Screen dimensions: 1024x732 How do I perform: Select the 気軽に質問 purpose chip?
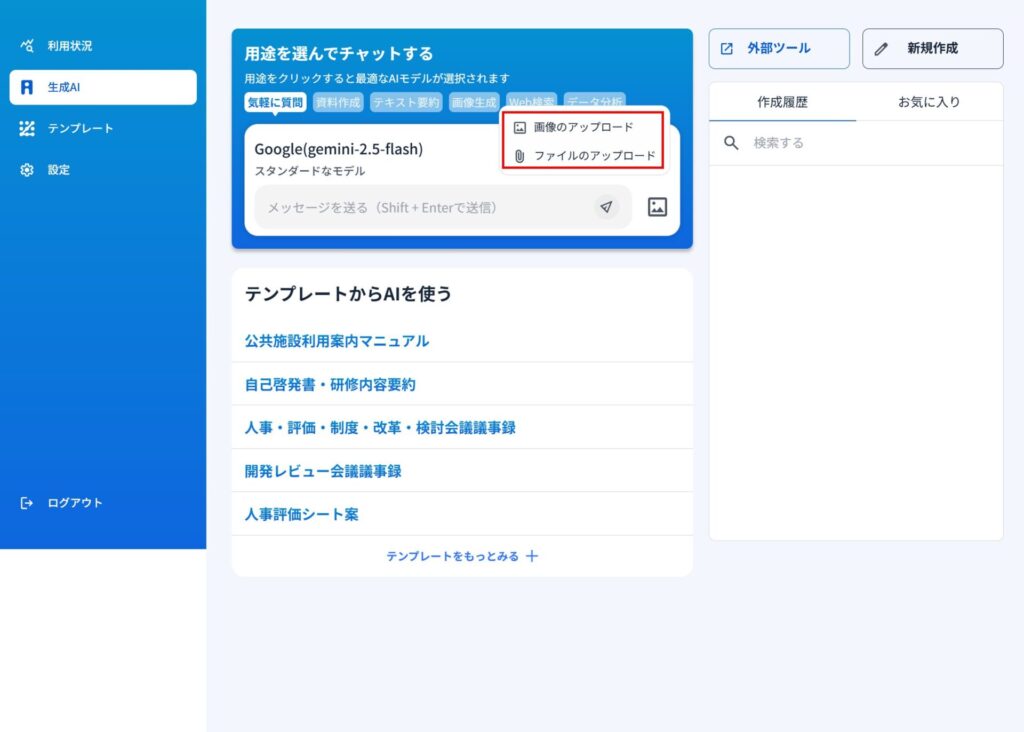pyautogui.click(x=275, y=102)
